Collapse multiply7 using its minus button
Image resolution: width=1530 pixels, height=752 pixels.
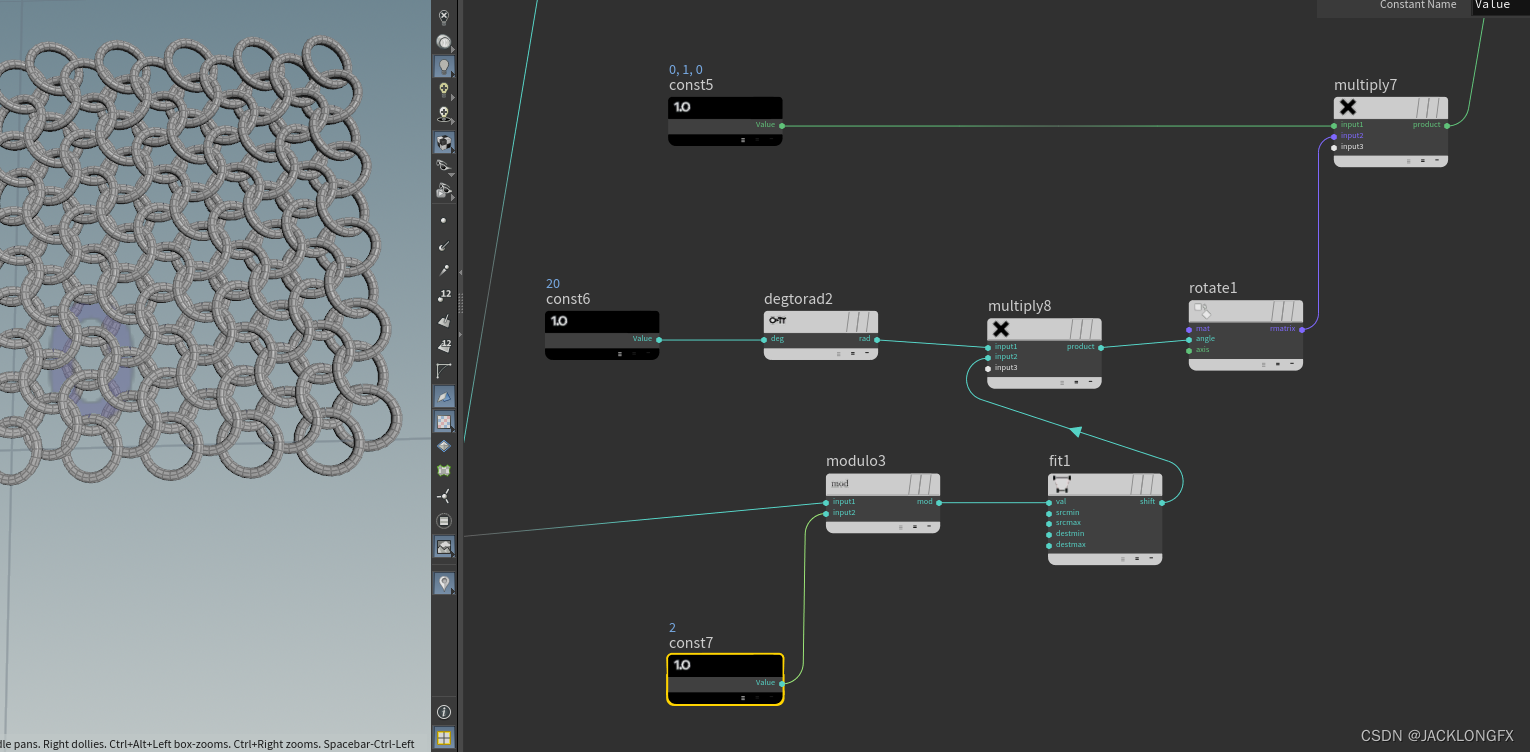point(1437,160)
